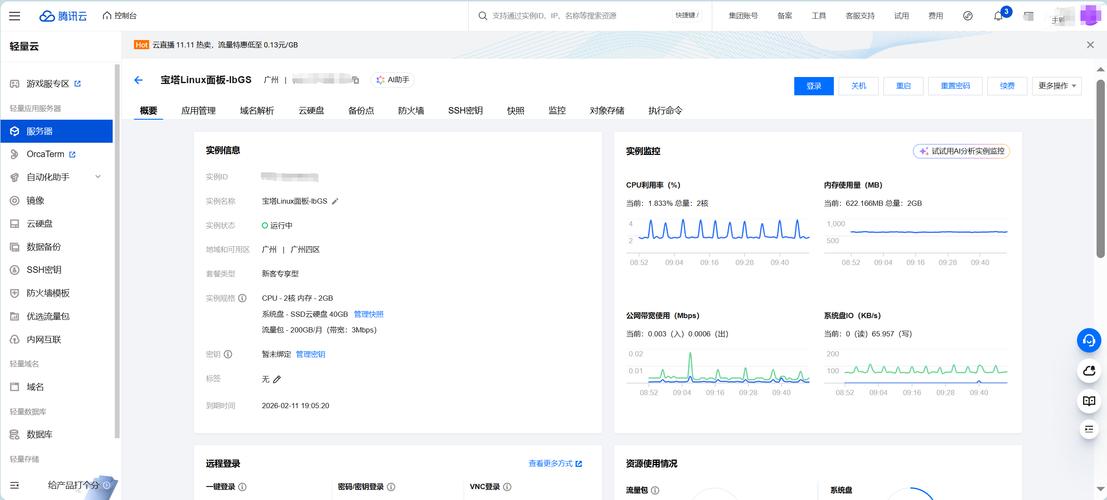Screen dimensions: 1107x500
Task: Expand the 集团账号 menu in top bar
Action: tap(742, 16)
